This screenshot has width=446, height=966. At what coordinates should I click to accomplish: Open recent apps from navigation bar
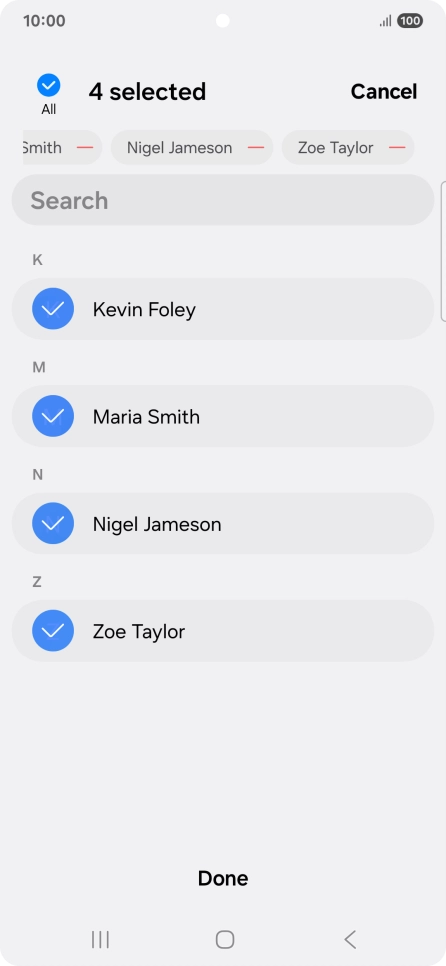pyautogui.click(x=100, y=940)
